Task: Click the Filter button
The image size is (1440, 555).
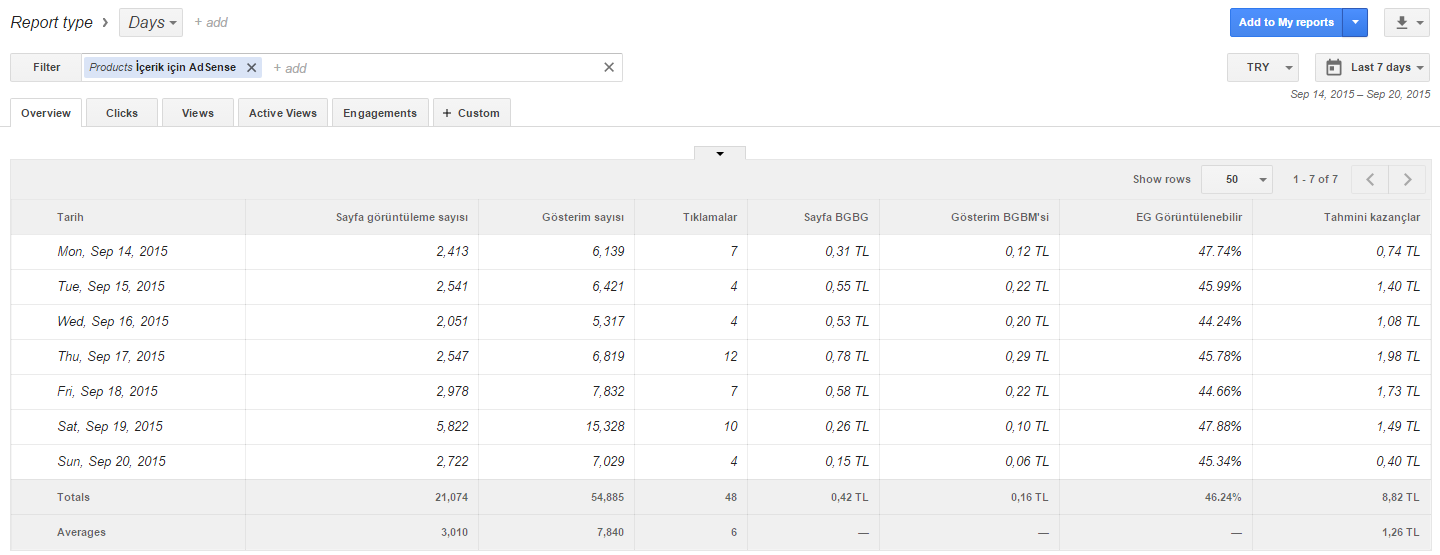Action: (x=46, y=67)
